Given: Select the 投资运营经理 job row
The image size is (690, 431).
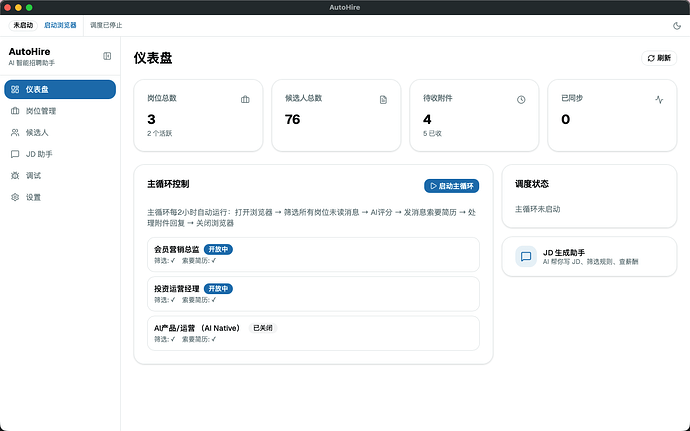Looking at the screenshot, I should (313, 294).
